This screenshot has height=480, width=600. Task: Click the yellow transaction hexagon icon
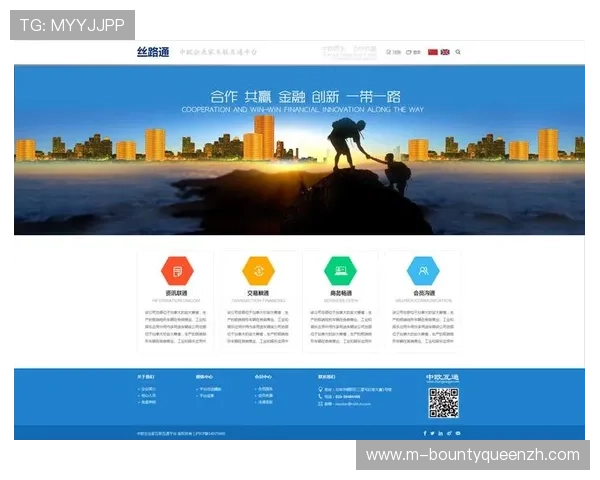259,271
